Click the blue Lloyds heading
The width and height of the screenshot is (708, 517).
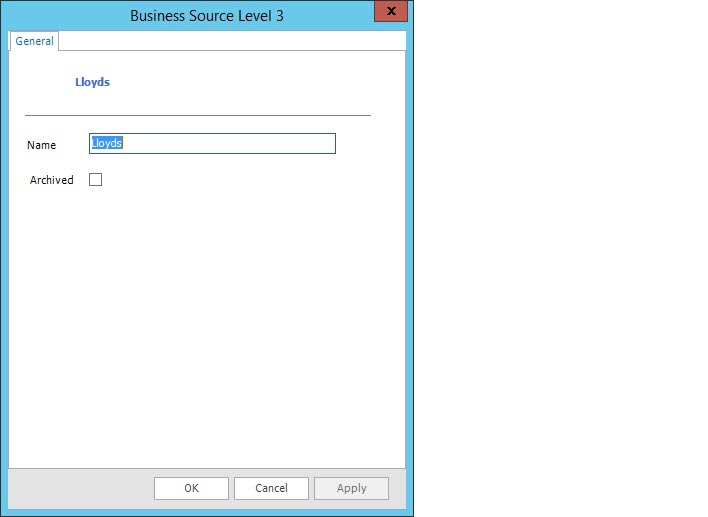coord(92,82)
